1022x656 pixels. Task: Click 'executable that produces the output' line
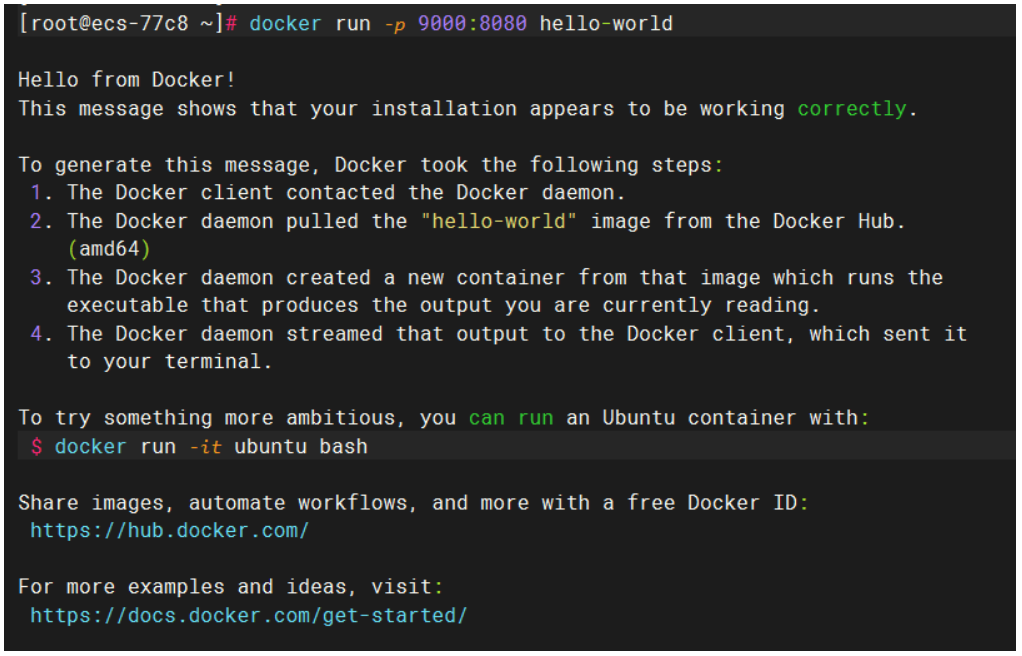coord(443,305)
